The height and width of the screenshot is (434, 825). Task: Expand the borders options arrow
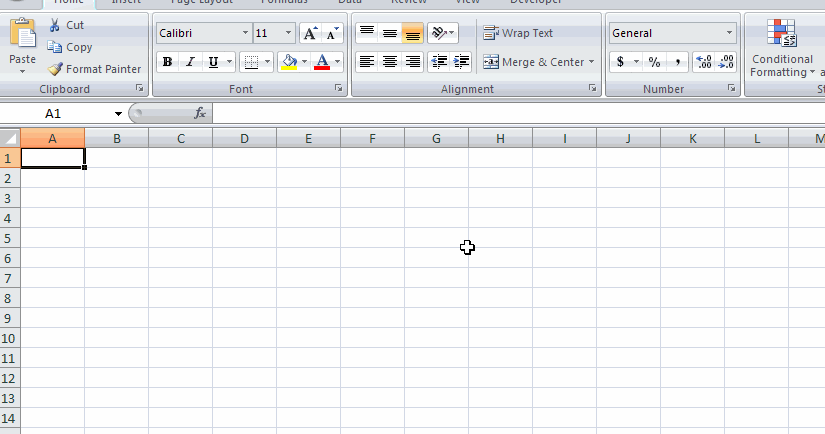pos(267,62)
